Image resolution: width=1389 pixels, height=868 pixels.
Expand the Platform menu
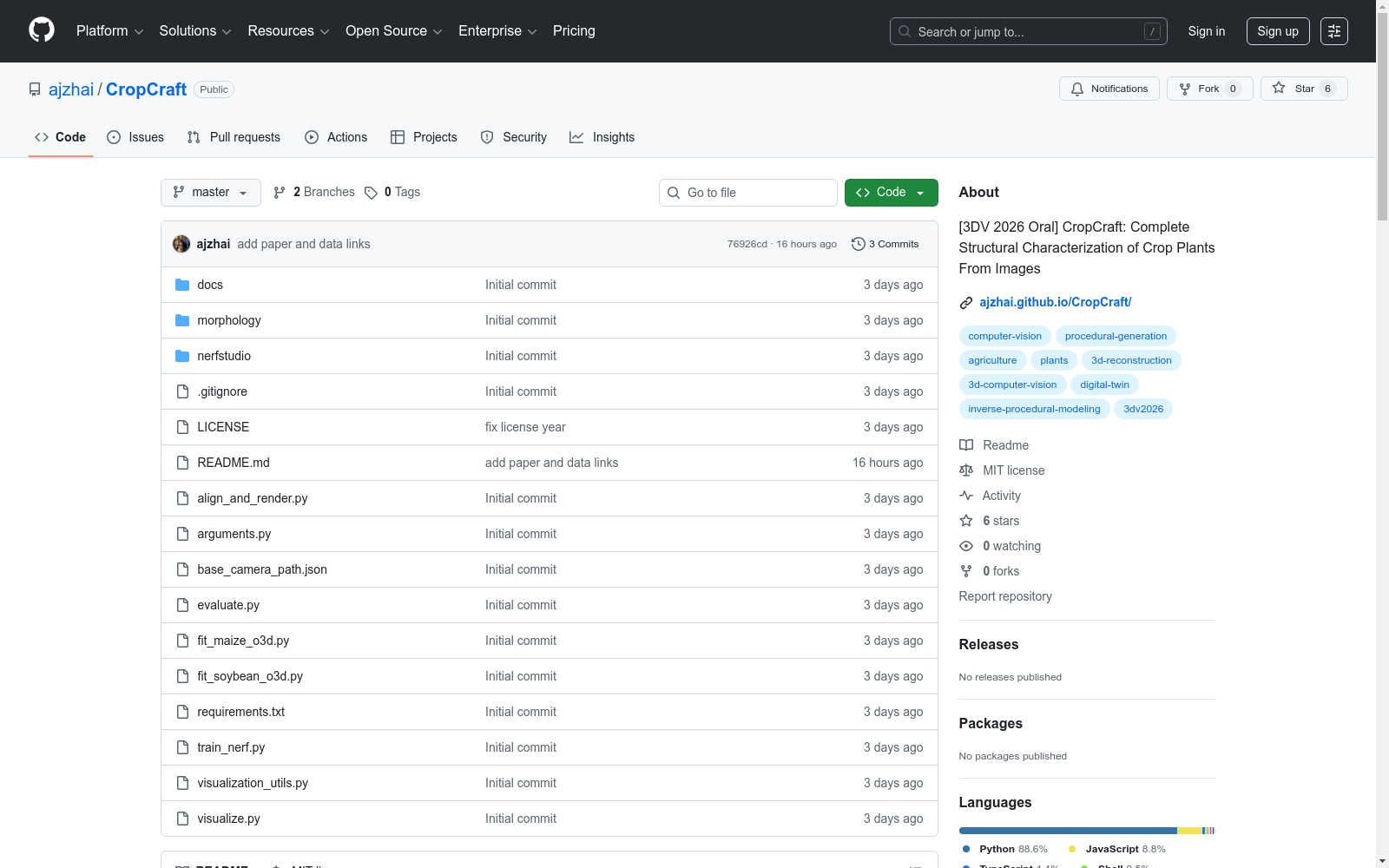(109, 31)
